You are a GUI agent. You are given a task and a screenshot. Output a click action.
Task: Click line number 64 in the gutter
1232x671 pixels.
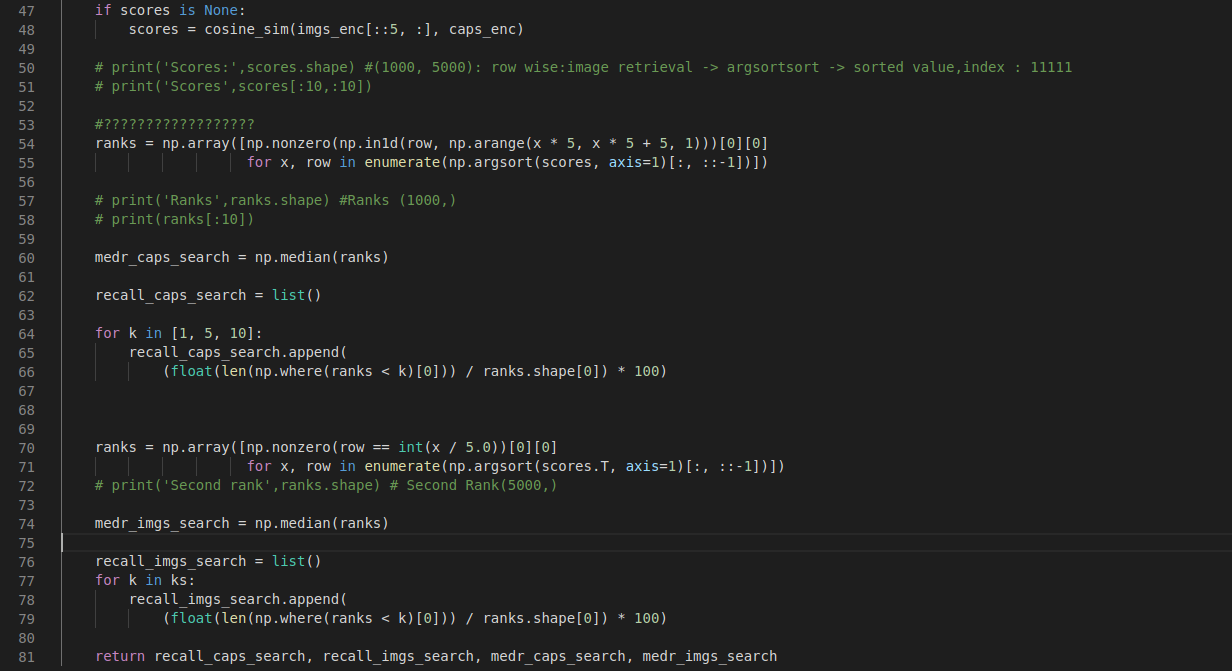[x=26, y=333]
